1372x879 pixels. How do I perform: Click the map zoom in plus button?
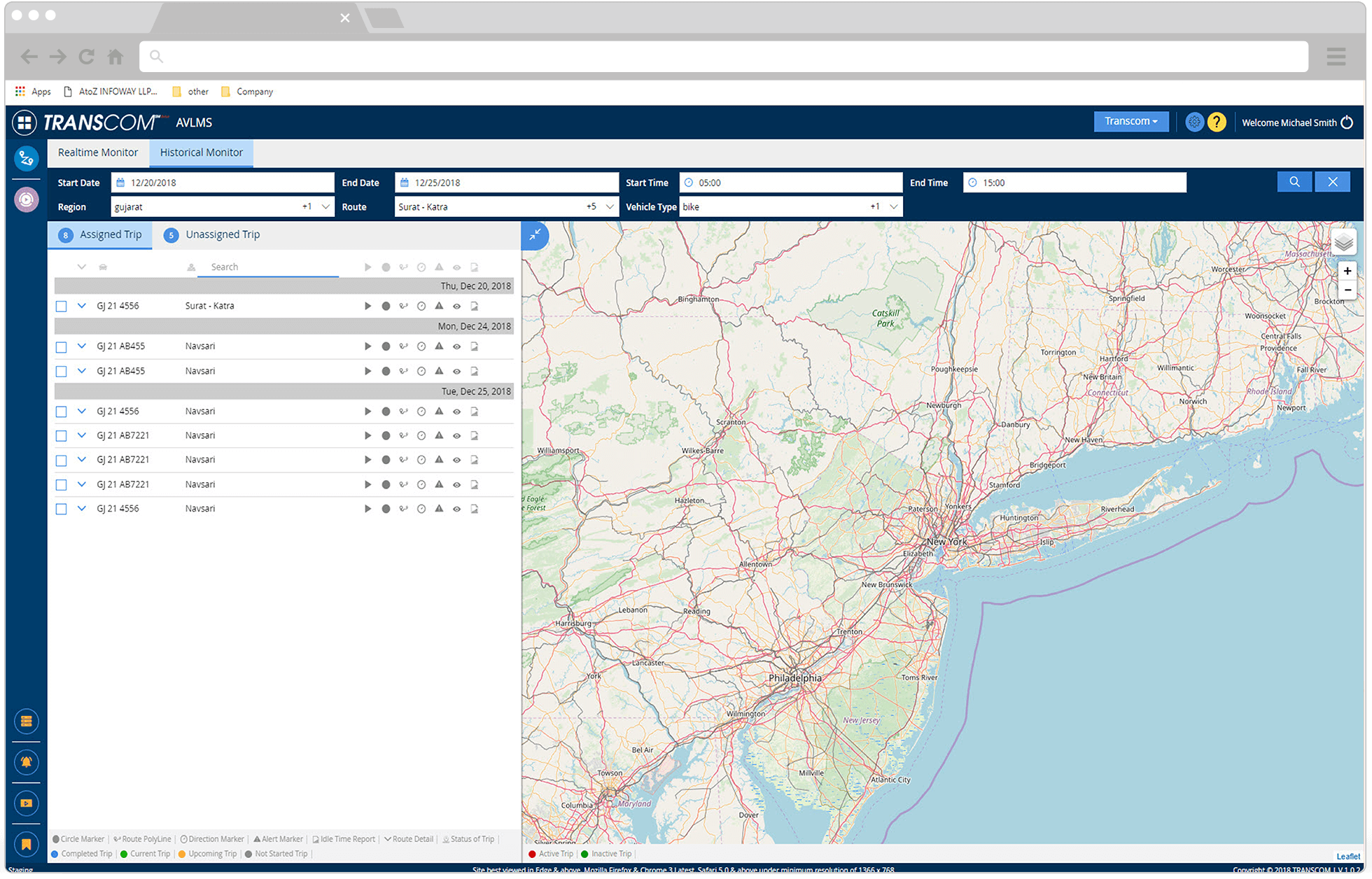[x=1347, y=271]
